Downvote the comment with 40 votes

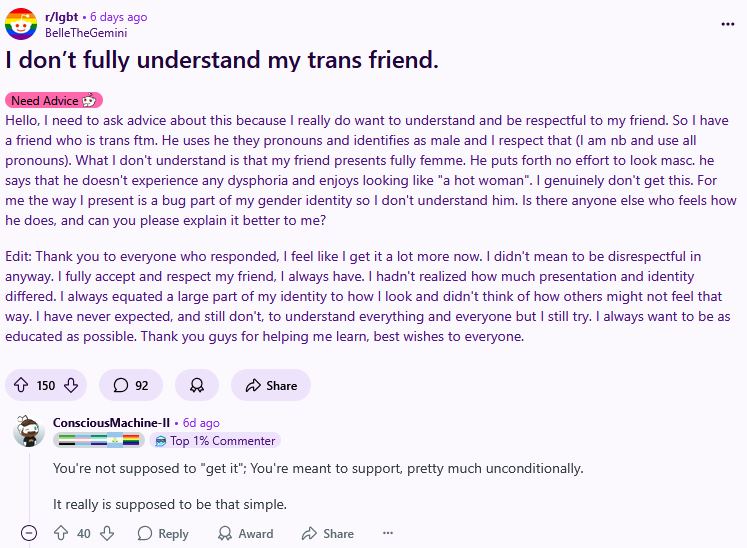coord(107,533)
